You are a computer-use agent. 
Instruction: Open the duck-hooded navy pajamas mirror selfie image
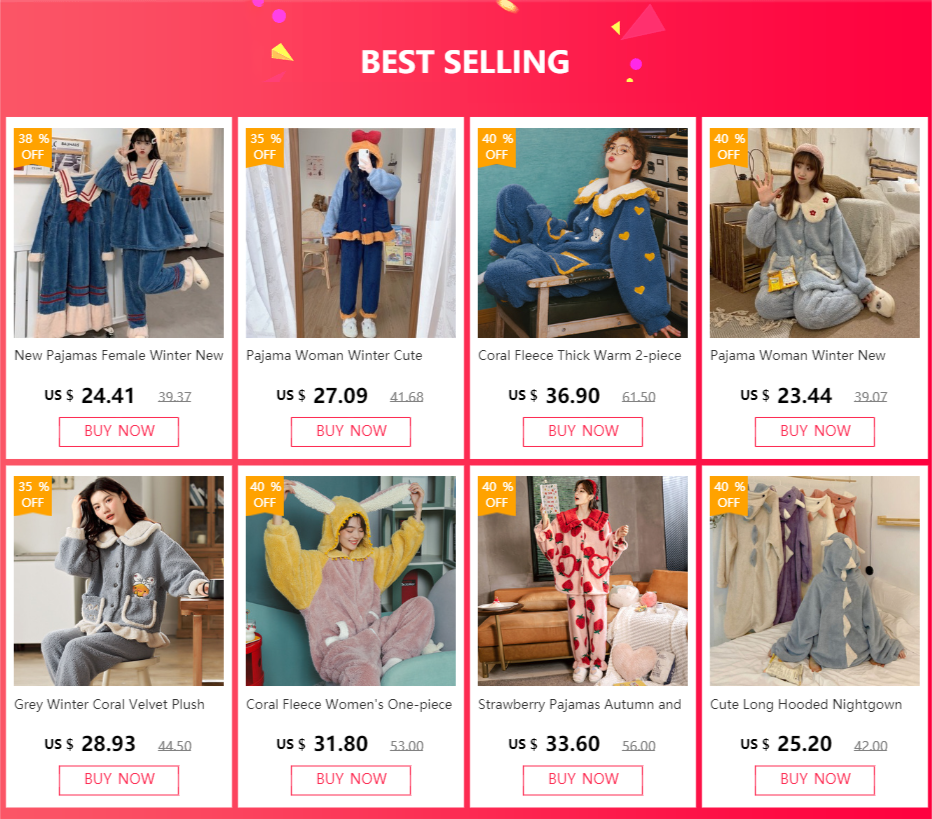click(x=351, y=233)
